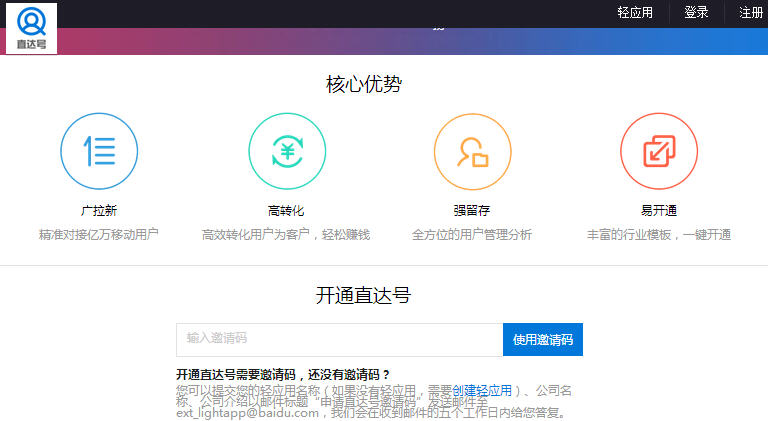The image size is (768, 421).
Task: Click the 开通直达号 heading
Action: click(x=363, y=295)
